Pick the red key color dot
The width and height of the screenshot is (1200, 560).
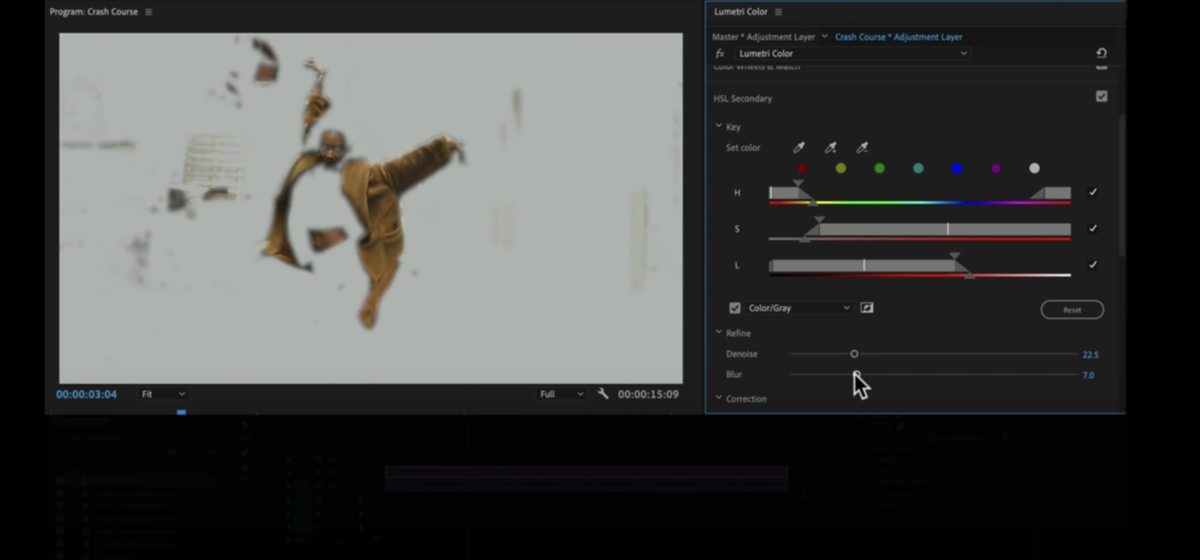point(802,169)
